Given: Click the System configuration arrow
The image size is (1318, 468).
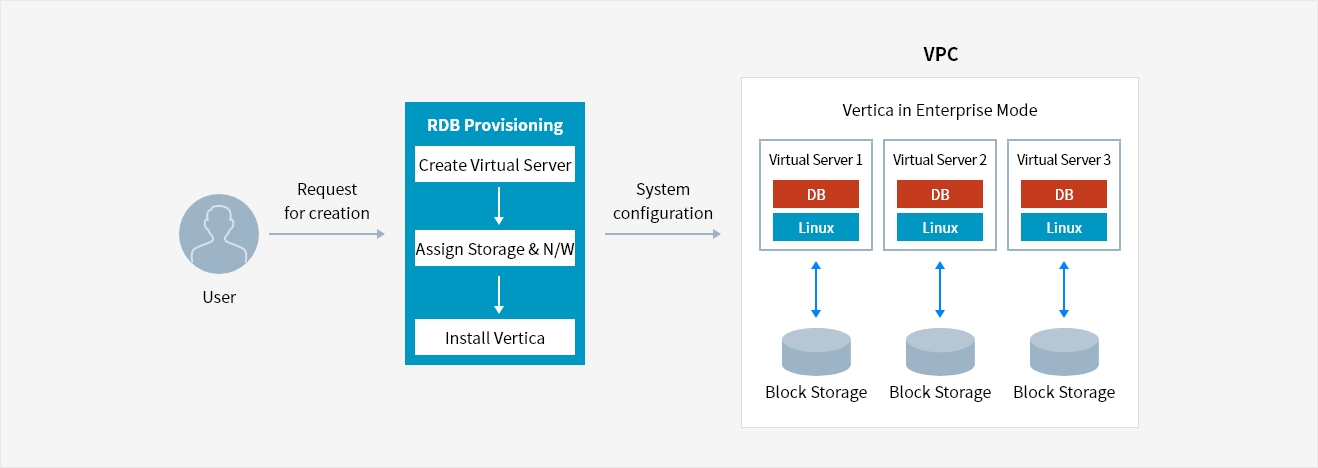Looking at the screenshot, I should coord(663,234).
